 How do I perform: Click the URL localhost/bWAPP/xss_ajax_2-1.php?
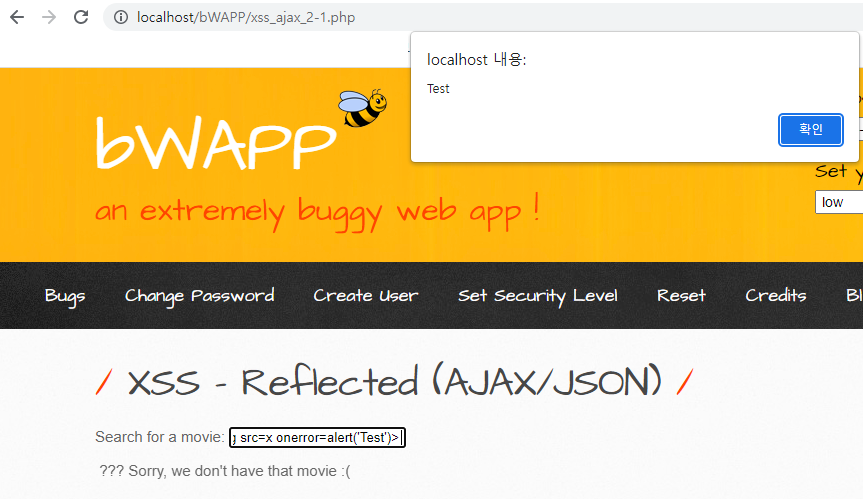pyautogui.click(x=246, y=18)
